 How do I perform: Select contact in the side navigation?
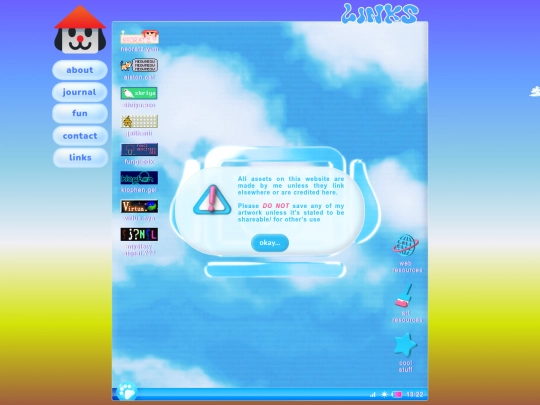(80, 136)
